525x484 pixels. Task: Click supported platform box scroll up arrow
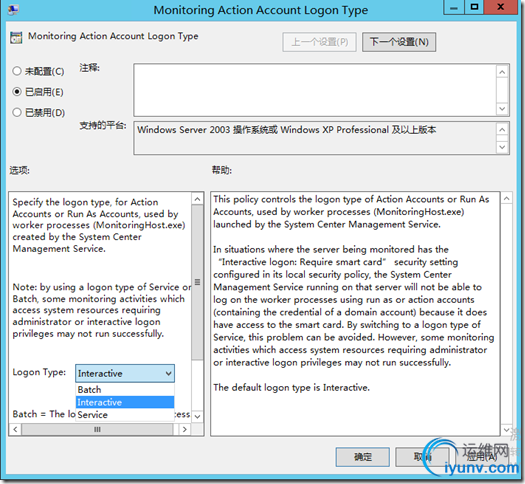point(502,129)
